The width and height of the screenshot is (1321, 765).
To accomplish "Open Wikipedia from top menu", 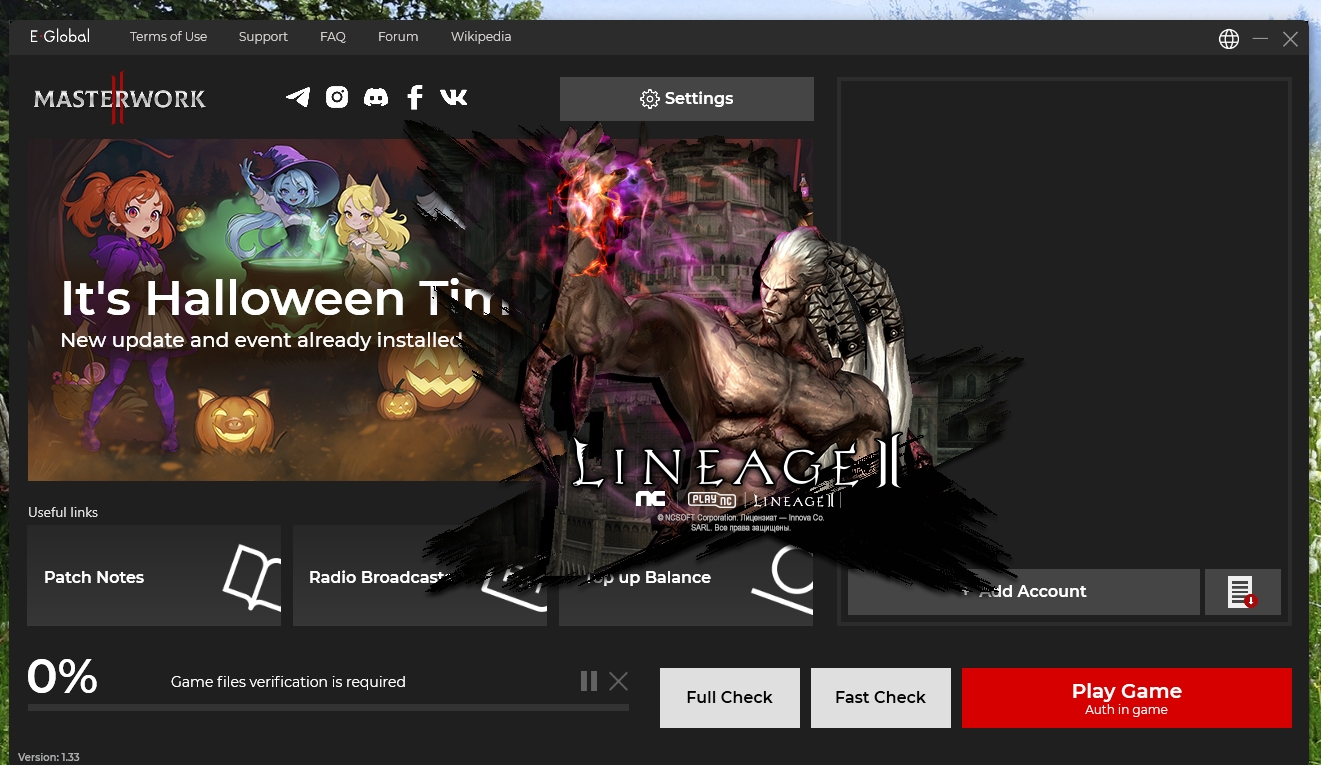I will 481,37.
